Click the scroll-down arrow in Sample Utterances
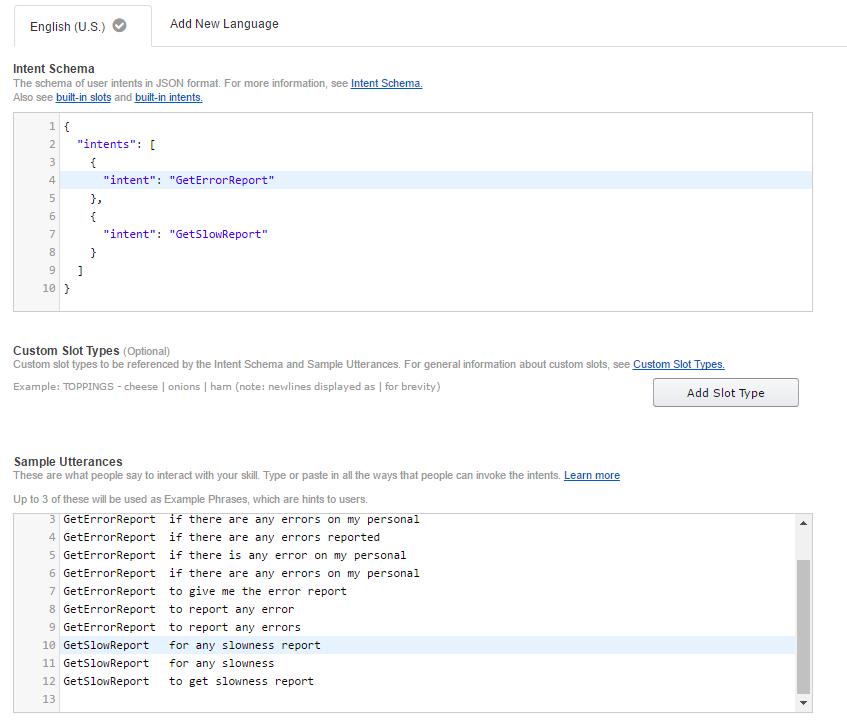 tap(803, 701)
